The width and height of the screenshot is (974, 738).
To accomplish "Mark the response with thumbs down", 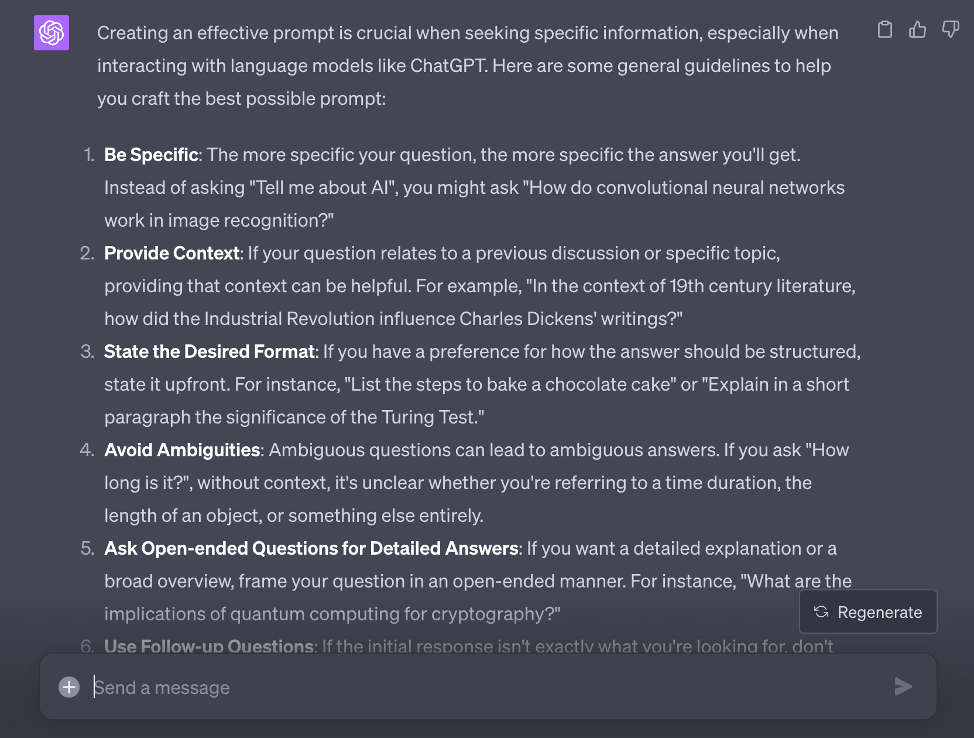I will tap(950, 30).
